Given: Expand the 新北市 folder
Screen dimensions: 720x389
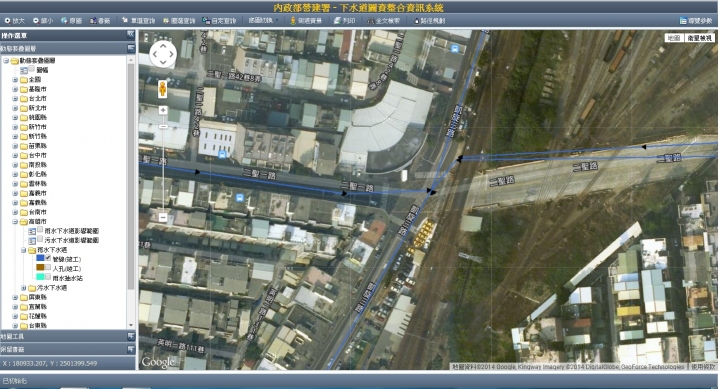Looking at the screenshot, I should point(16,108).
